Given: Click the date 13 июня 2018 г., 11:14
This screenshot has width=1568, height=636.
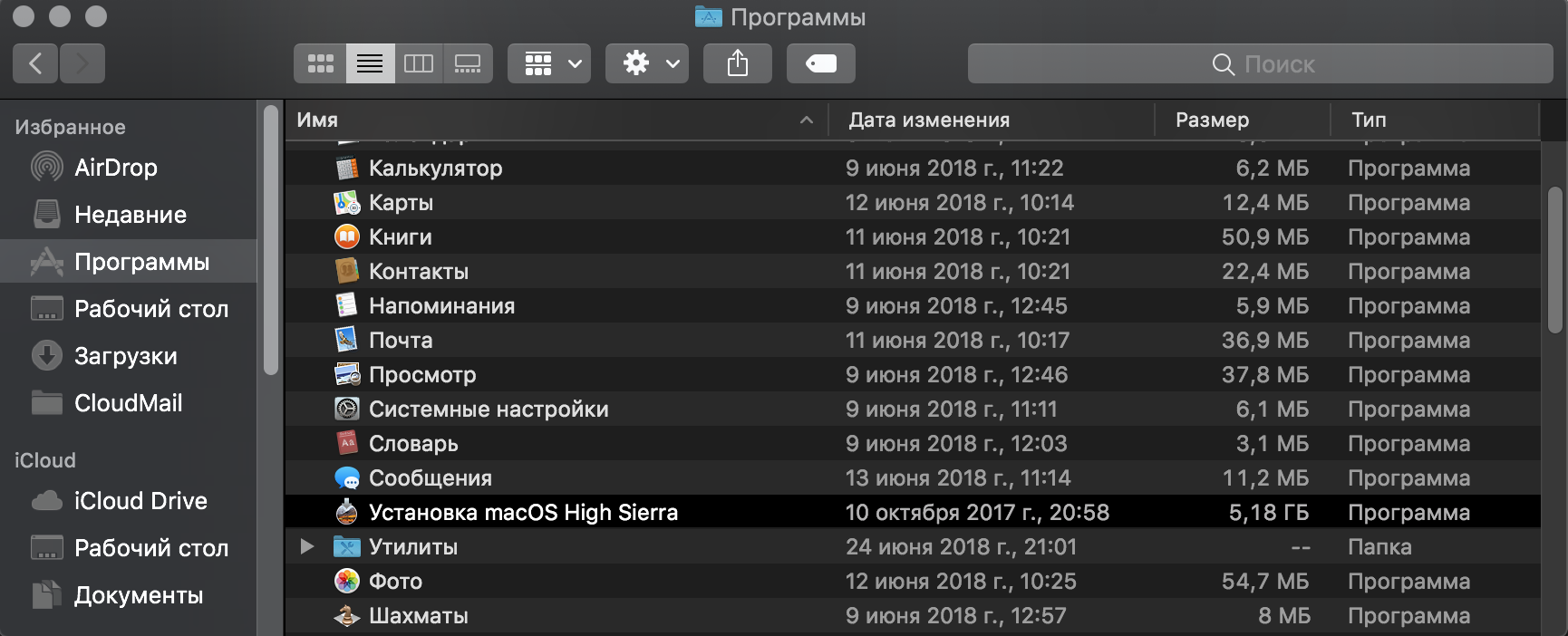Looking at the screenshot, I should [x=958, y=477].
